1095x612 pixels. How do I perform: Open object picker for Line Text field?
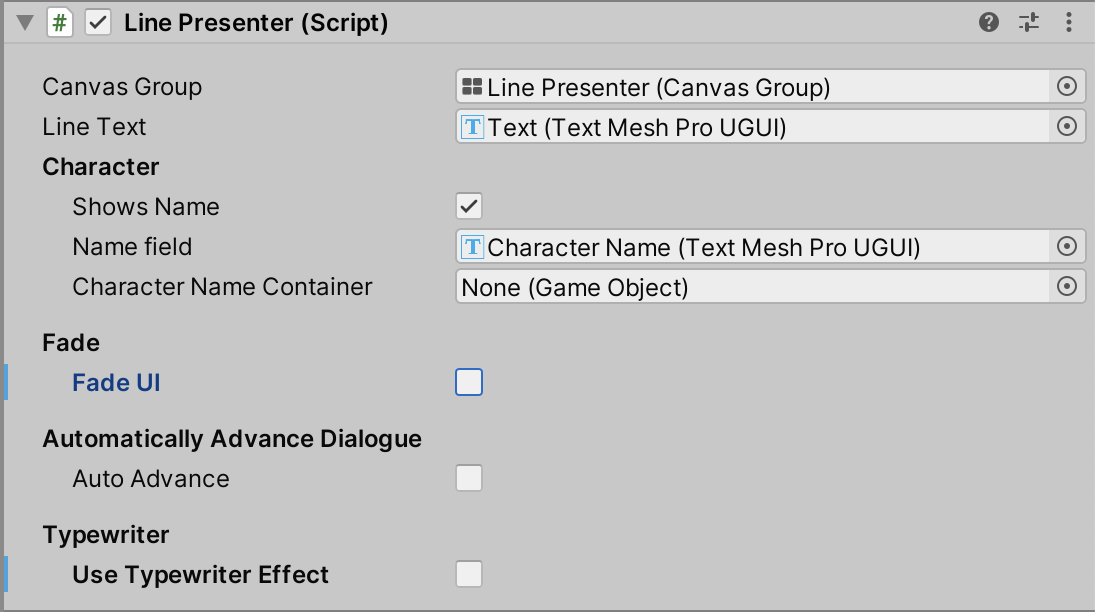click(1067, 127)
